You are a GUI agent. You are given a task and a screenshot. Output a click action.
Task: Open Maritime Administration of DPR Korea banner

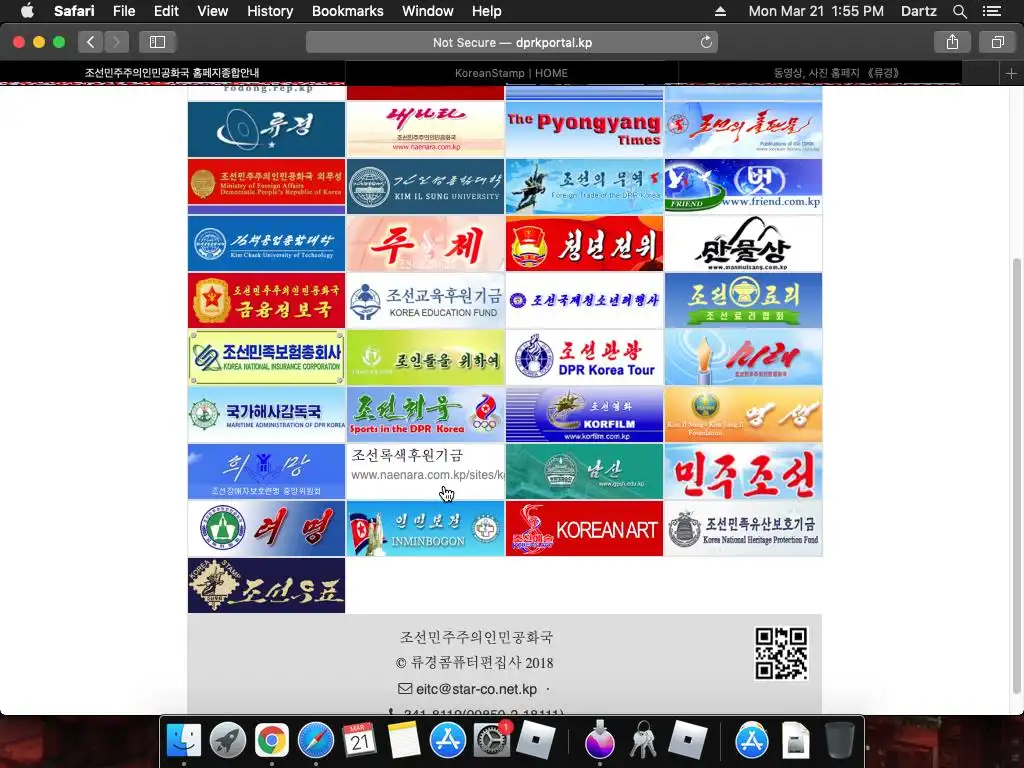pyautogui.click(x=266, y=414)
